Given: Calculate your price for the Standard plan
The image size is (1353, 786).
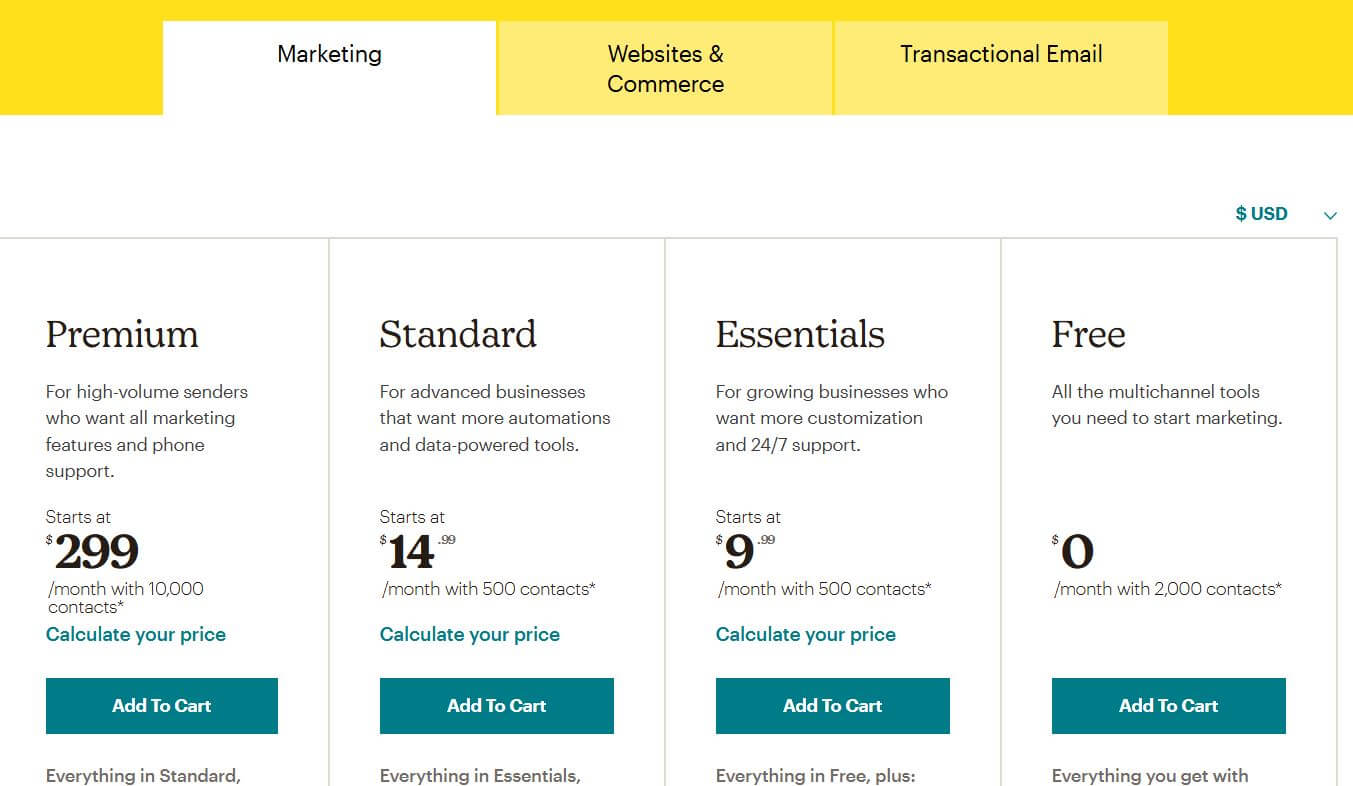Looking at the screenshot, I should (470, 634).
